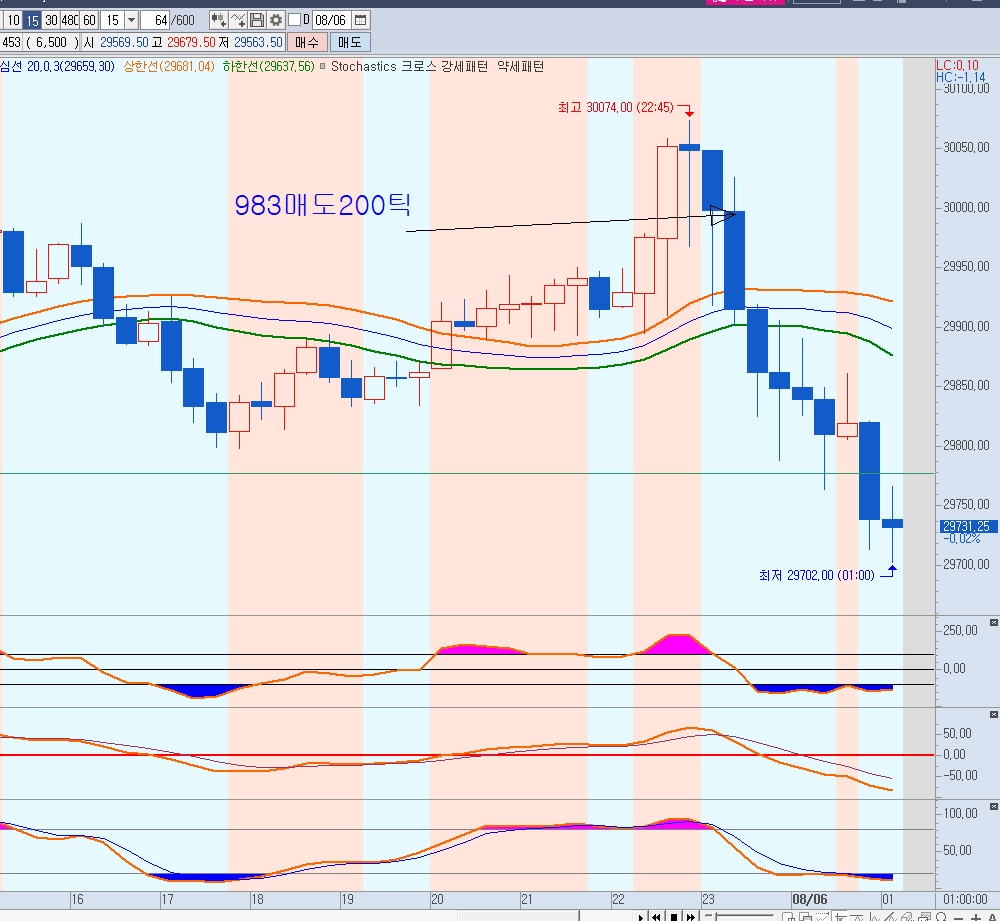1000x921 pixels.
Task: Select the 15-minute period button
Action: click(x=32, y=20)
